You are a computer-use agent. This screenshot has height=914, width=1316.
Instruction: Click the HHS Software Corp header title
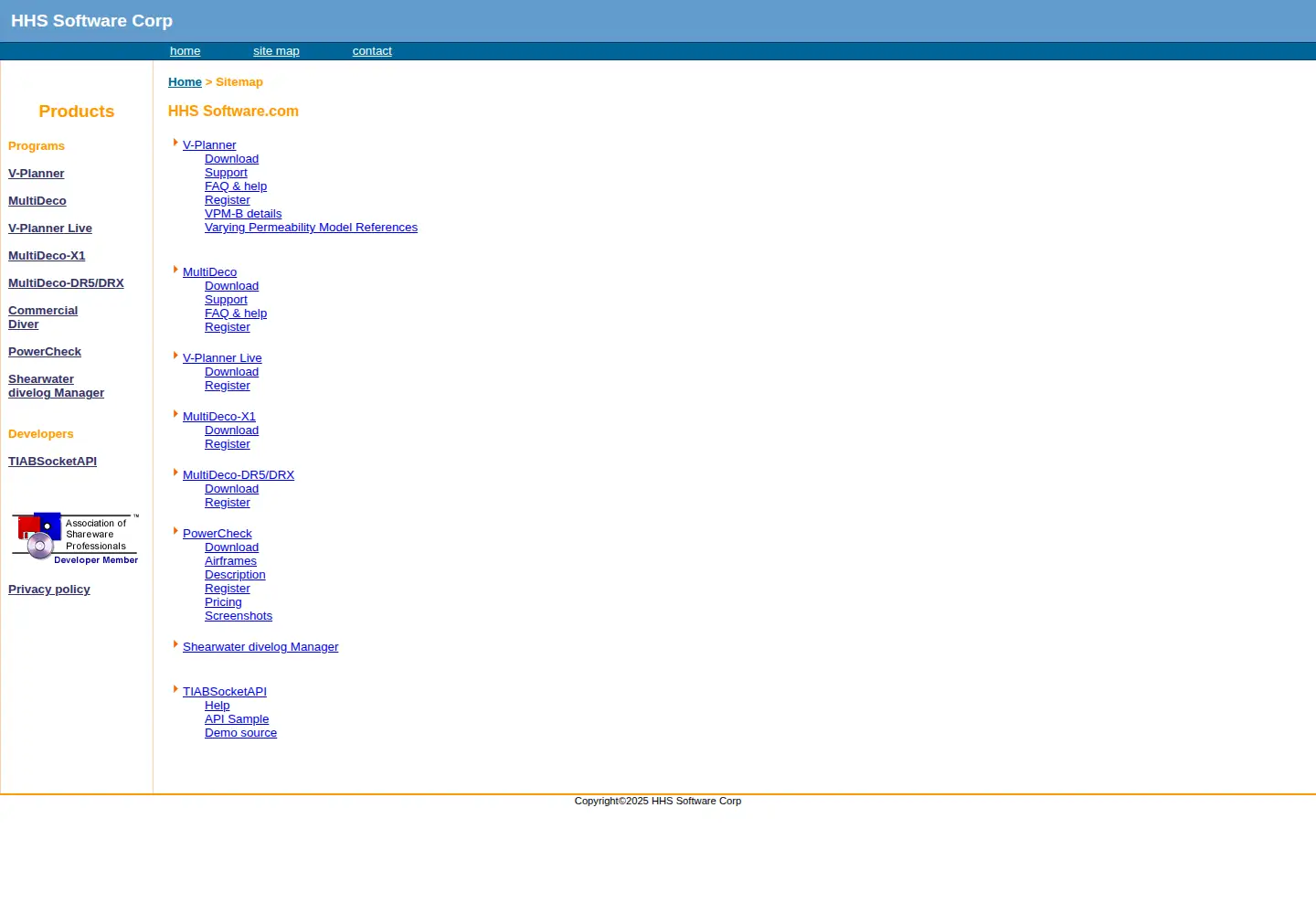pyautogui.click(x=91, y=21)
